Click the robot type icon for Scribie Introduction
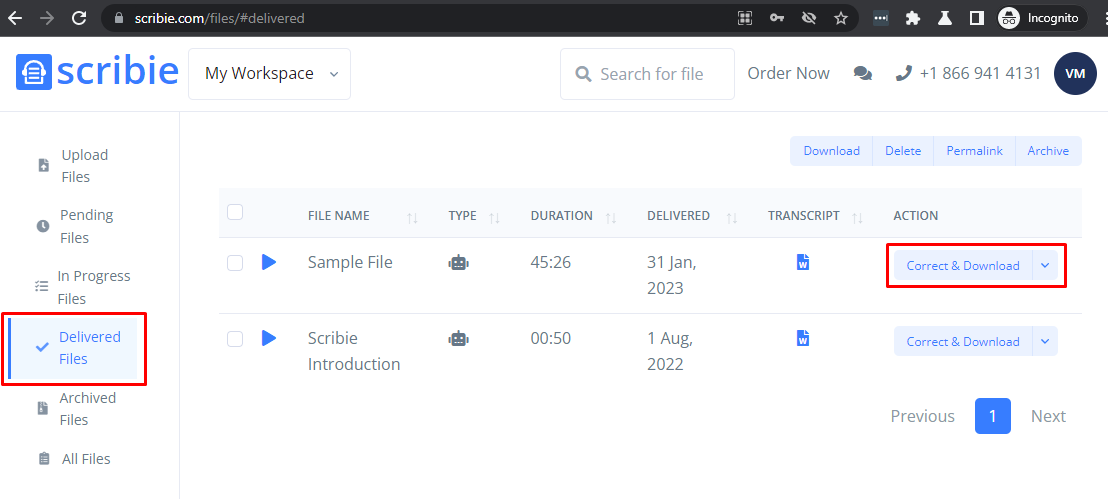 459,339
